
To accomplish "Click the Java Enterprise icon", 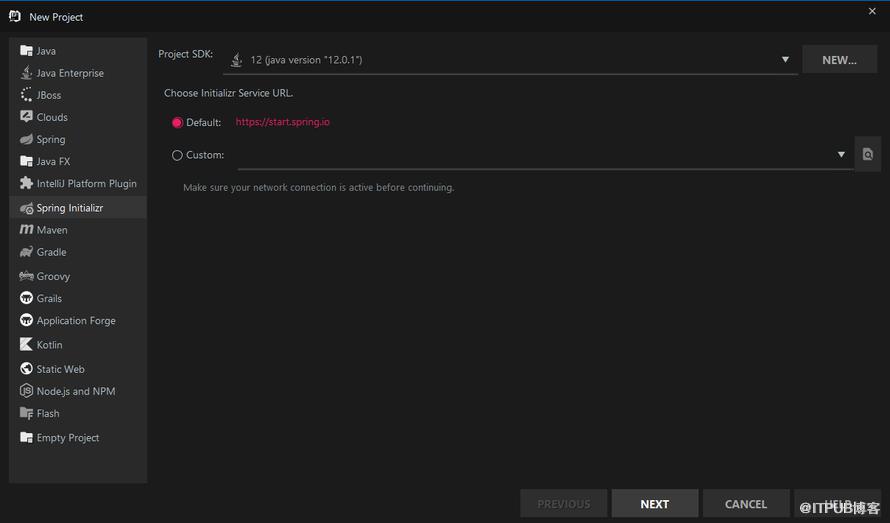I will click(x=26, y=73).
